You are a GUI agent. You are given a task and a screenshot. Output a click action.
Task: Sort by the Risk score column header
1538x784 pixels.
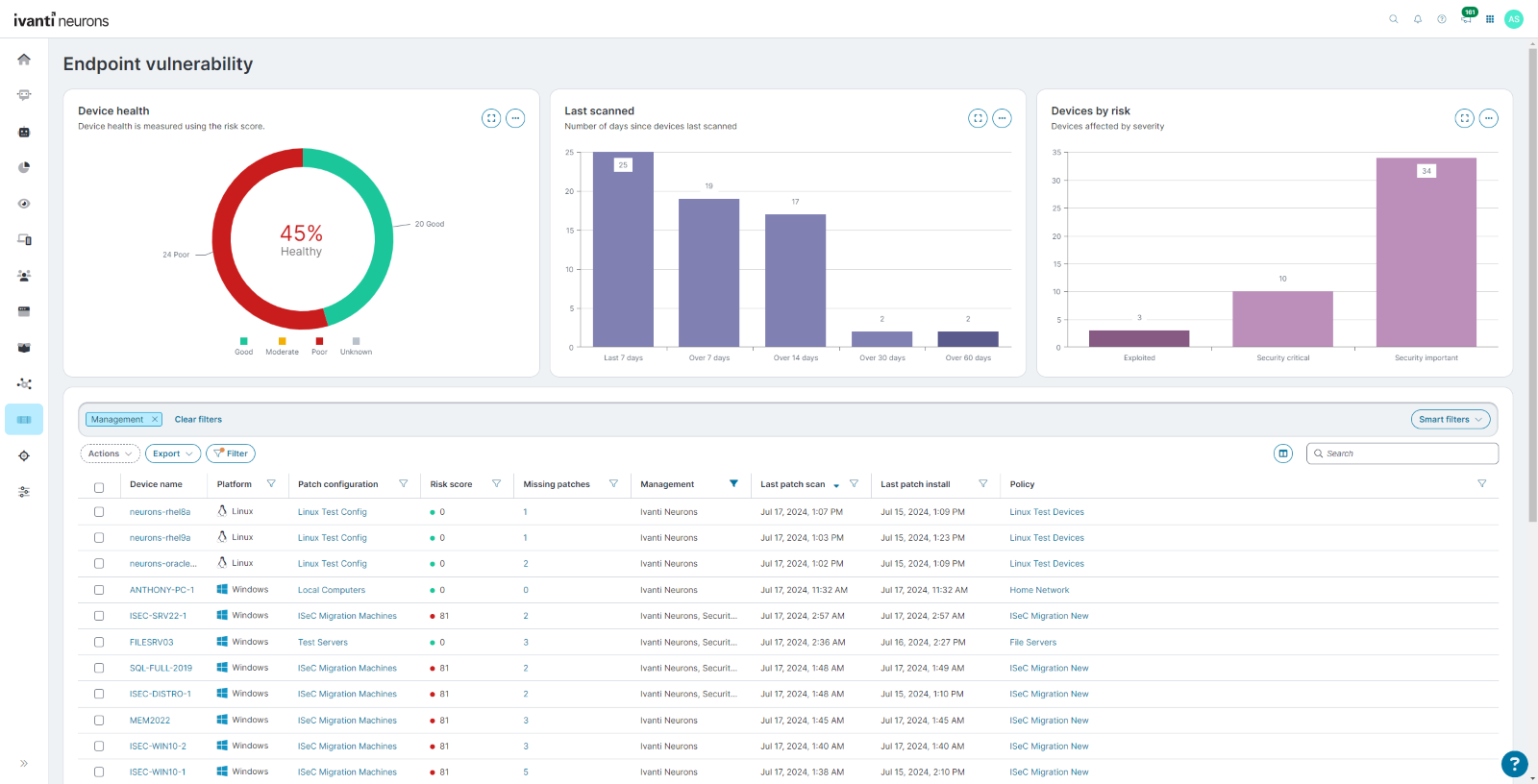451,484
